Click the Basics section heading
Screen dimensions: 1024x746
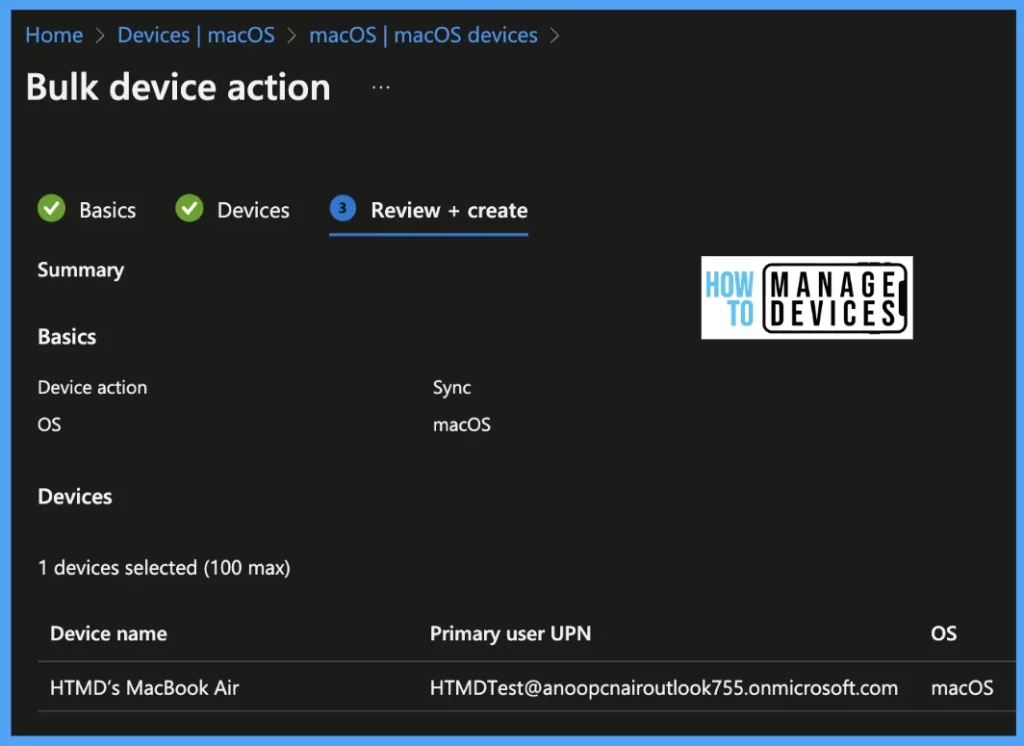click(x=67, y=336)
